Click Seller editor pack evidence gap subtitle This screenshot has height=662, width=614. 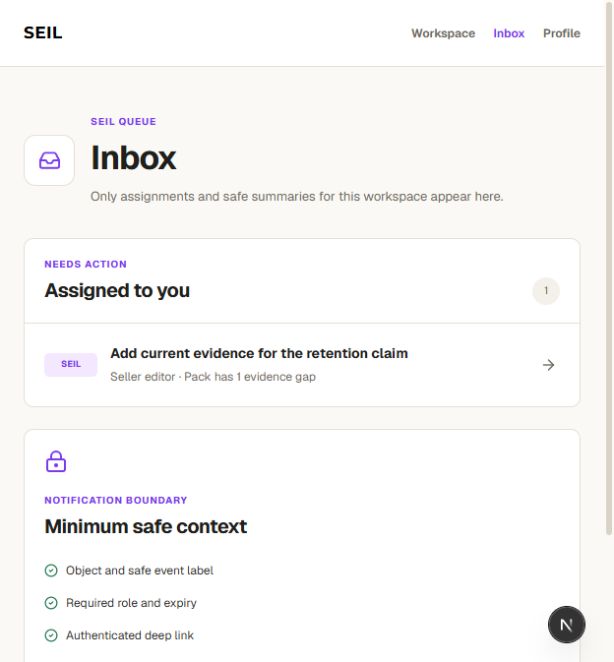pyautogui.click(x=213, y=377)
